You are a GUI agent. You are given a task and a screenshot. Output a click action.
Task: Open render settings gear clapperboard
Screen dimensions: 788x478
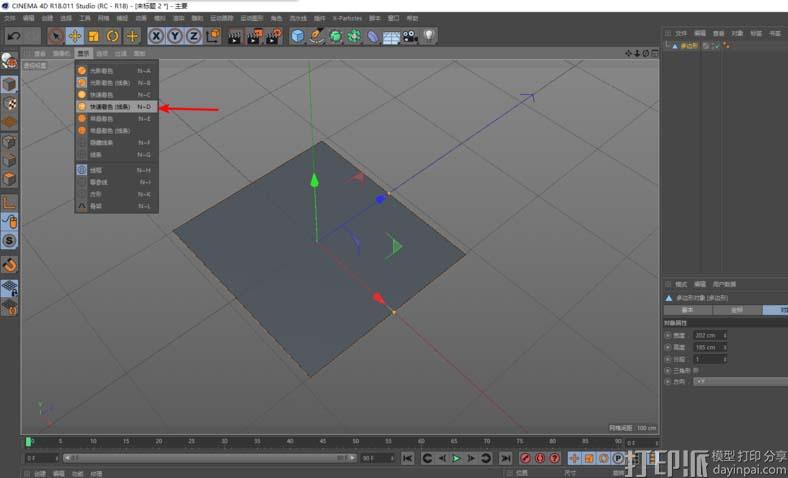pyautogui.click(x=274, y=37)
